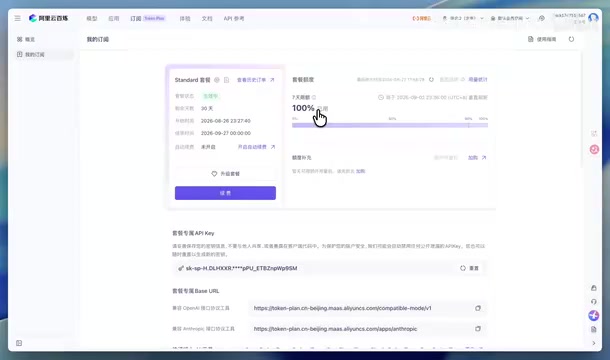Screen dimensions: 610x360
Task: Click the masked sk-sp API key text
Action: point(242,268)
